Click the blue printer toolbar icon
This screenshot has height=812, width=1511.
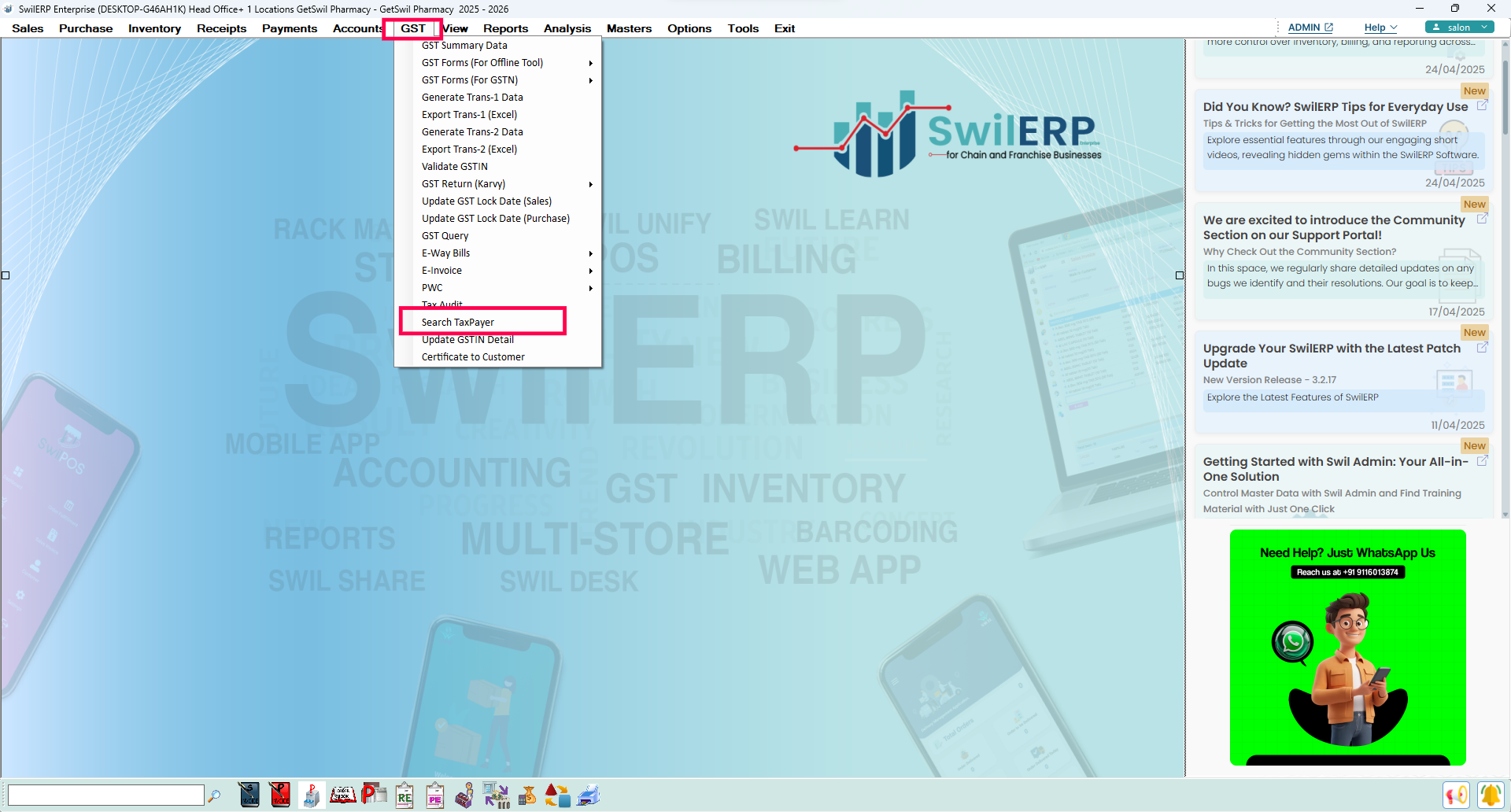pos(589,795)
